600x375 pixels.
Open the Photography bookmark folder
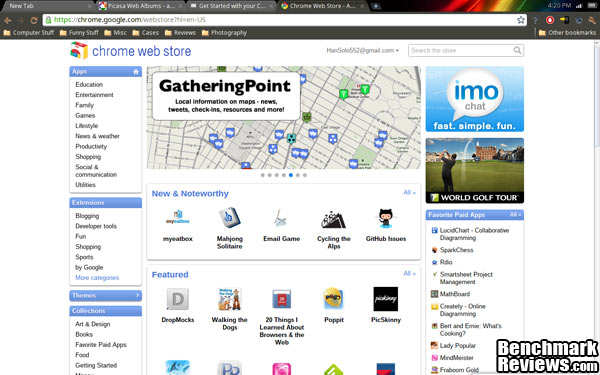coord(224,33)
